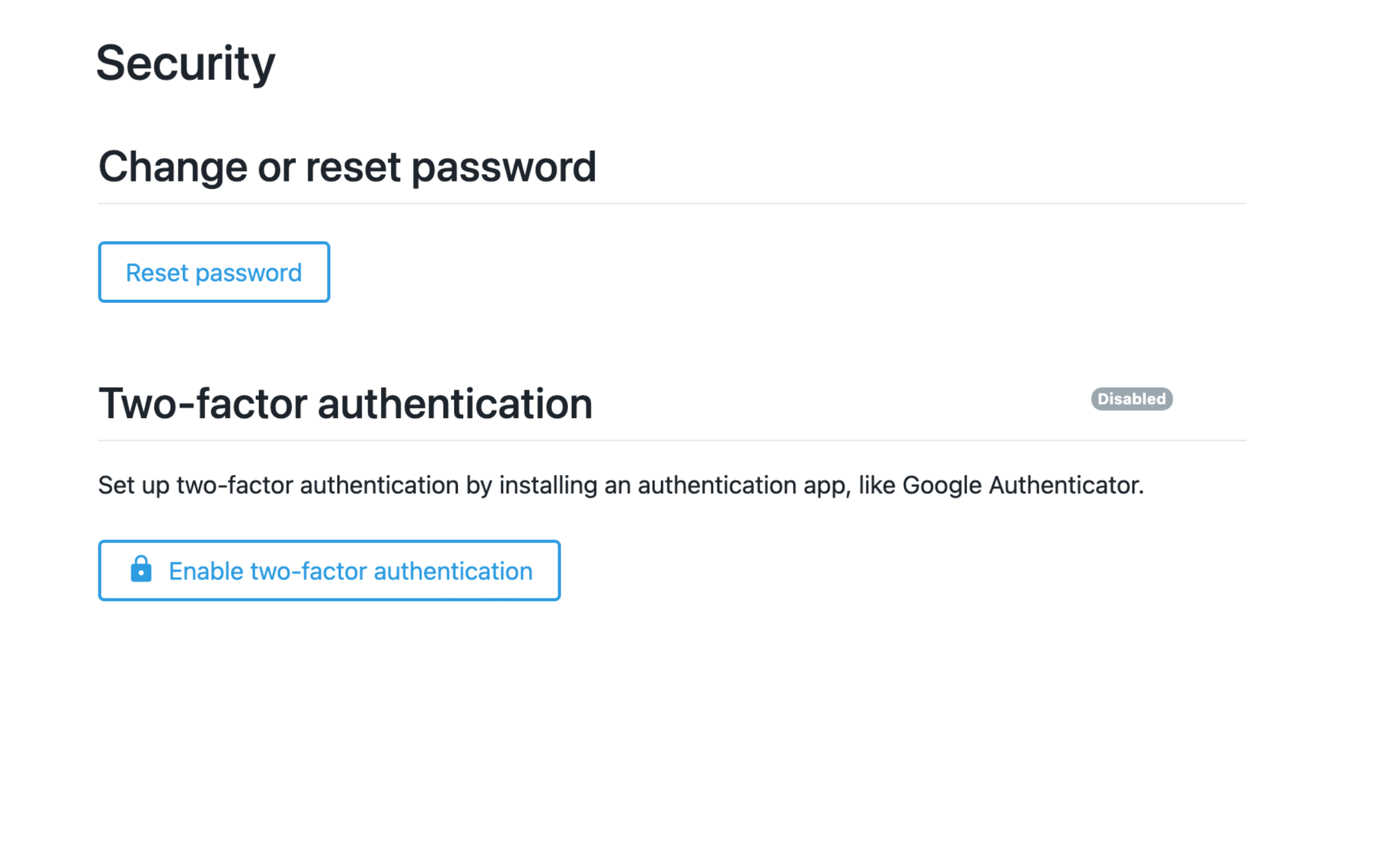
Task: Click the word Change in the first heading
Action: [173, 168]
